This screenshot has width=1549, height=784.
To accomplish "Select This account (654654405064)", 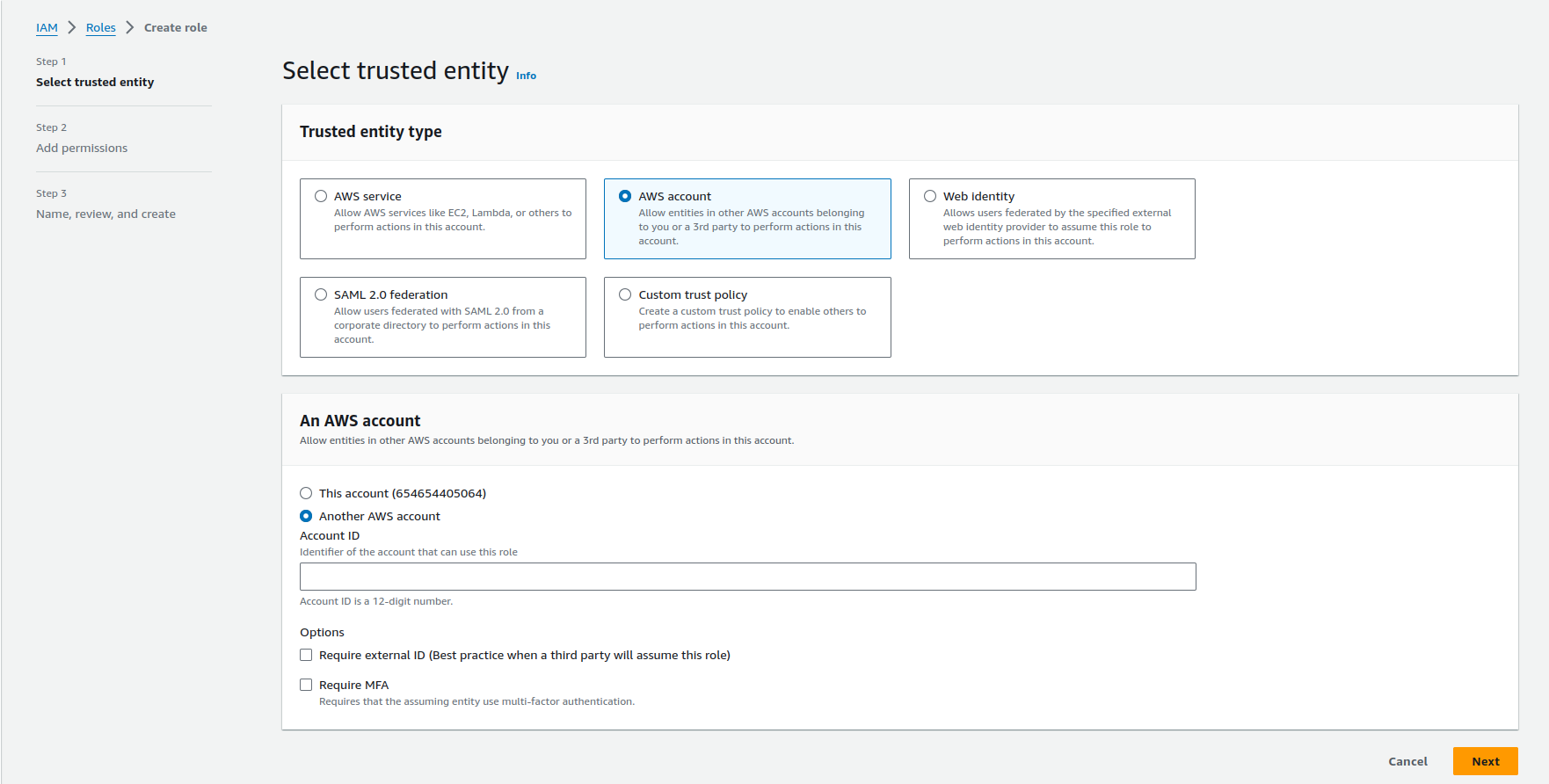I will pyautogui.click(x=306, y=493).
